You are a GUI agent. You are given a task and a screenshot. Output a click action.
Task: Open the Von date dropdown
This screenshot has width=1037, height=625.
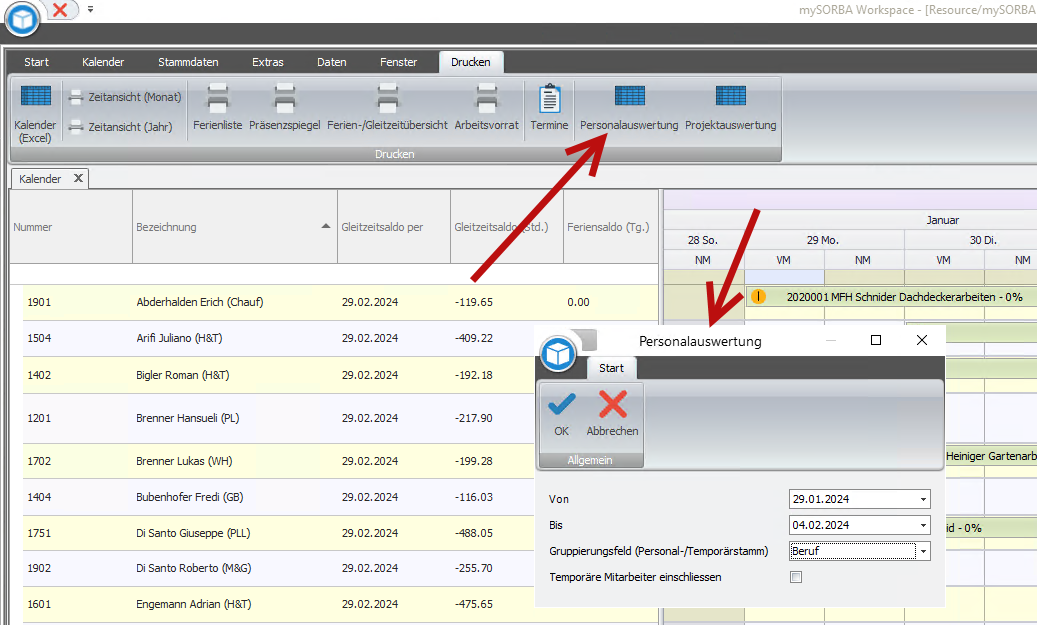(923, 499)
